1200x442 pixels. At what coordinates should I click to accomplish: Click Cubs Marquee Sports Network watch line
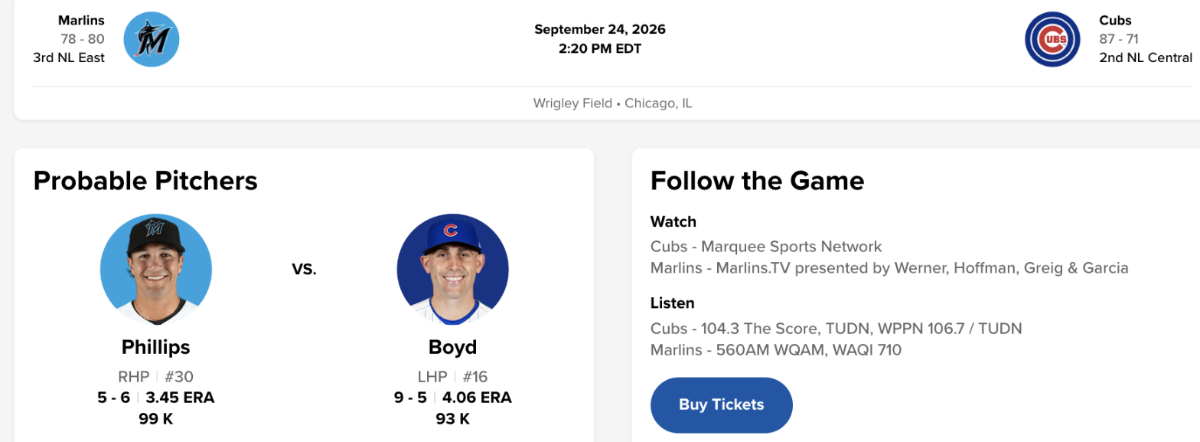click(x=766, y=246)
